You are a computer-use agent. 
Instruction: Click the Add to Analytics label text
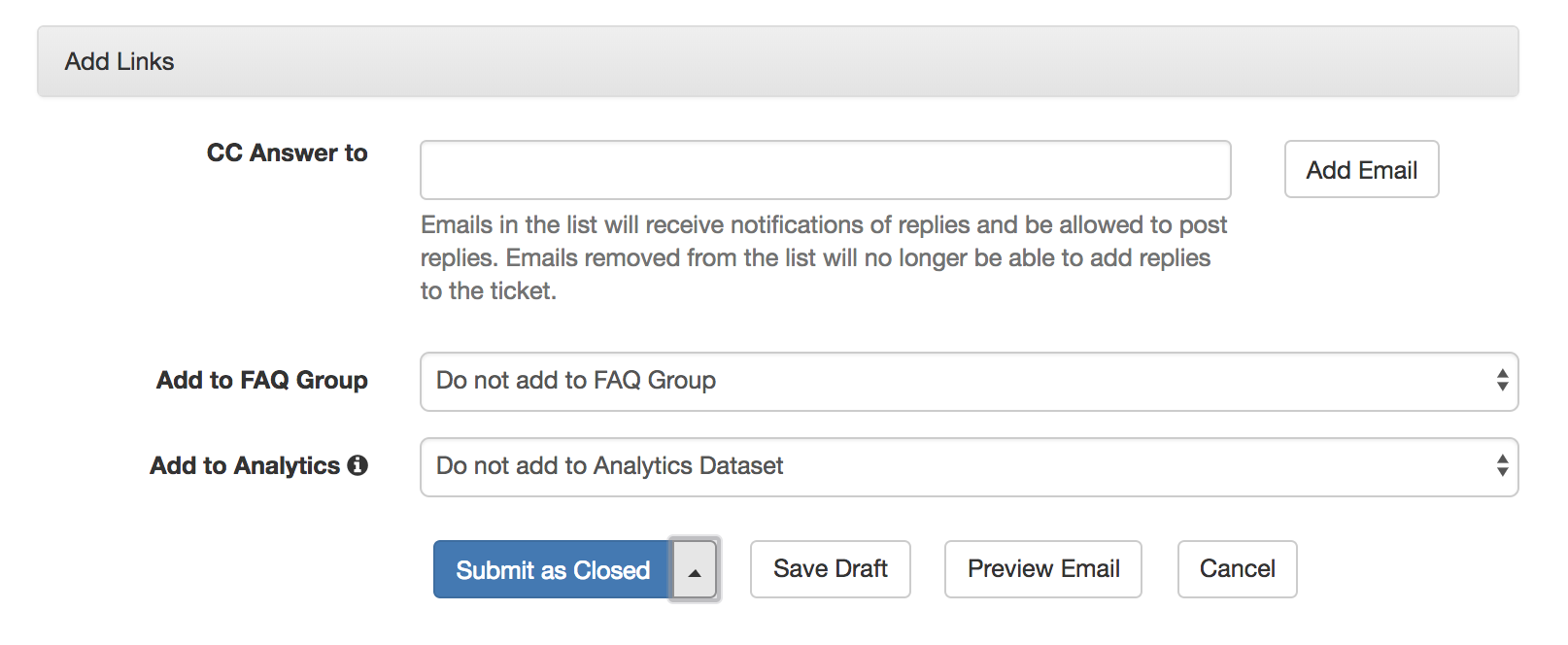[245, 466]
